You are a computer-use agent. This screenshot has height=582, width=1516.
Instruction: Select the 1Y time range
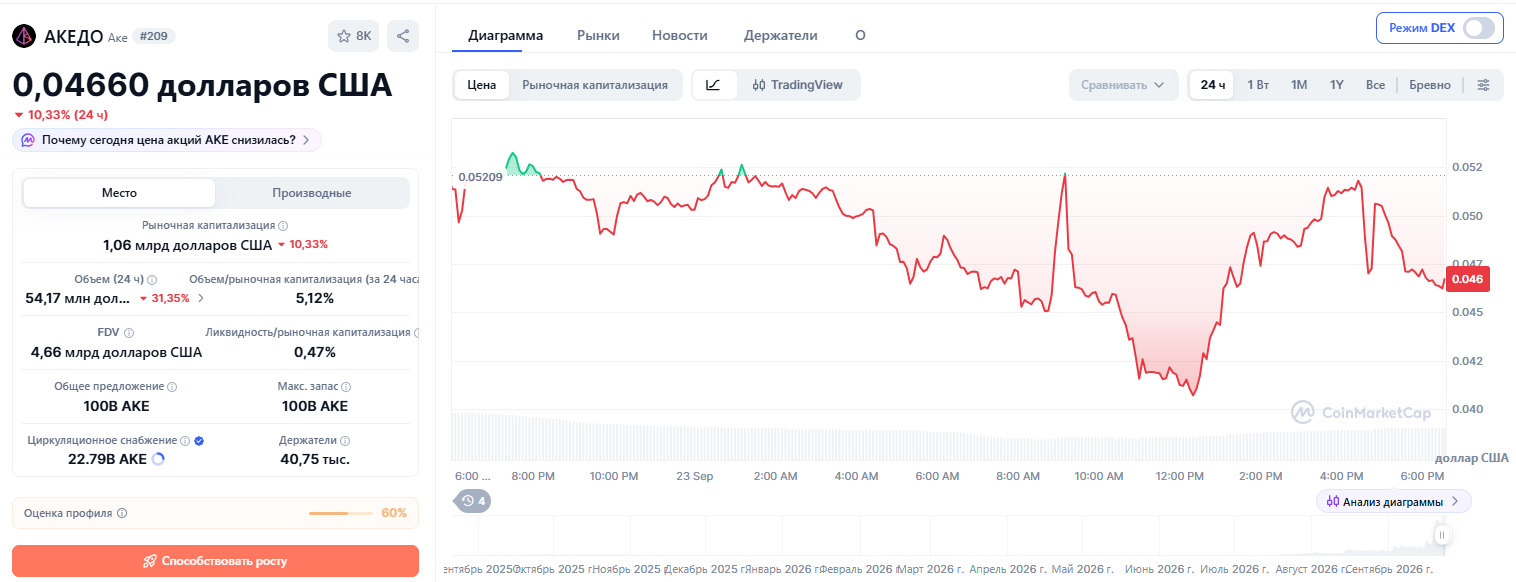pyautogui.click(x=1337, y=85)
